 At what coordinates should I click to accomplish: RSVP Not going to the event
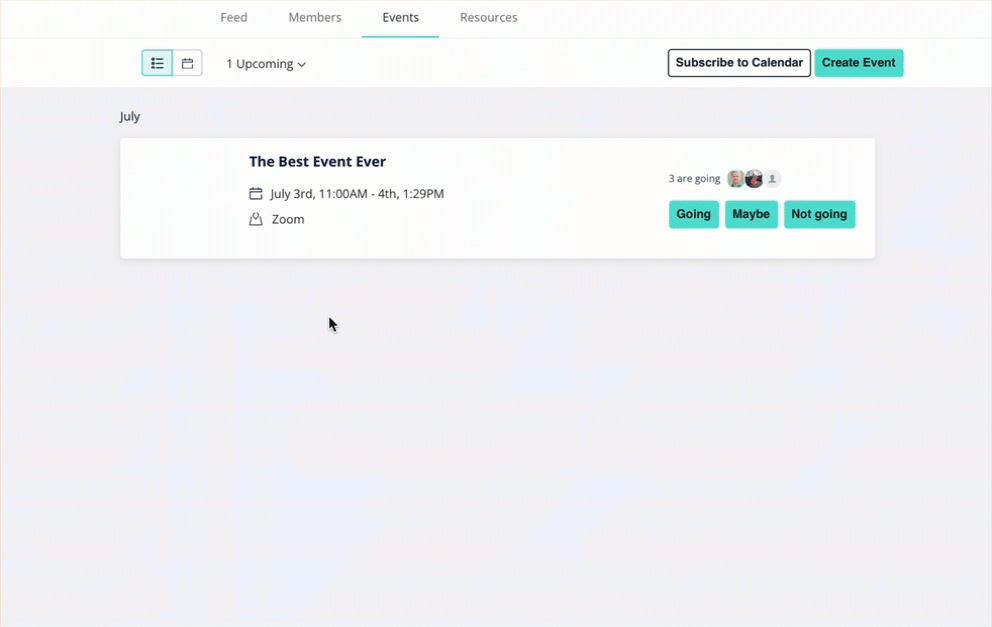click(x=819, y=214)
